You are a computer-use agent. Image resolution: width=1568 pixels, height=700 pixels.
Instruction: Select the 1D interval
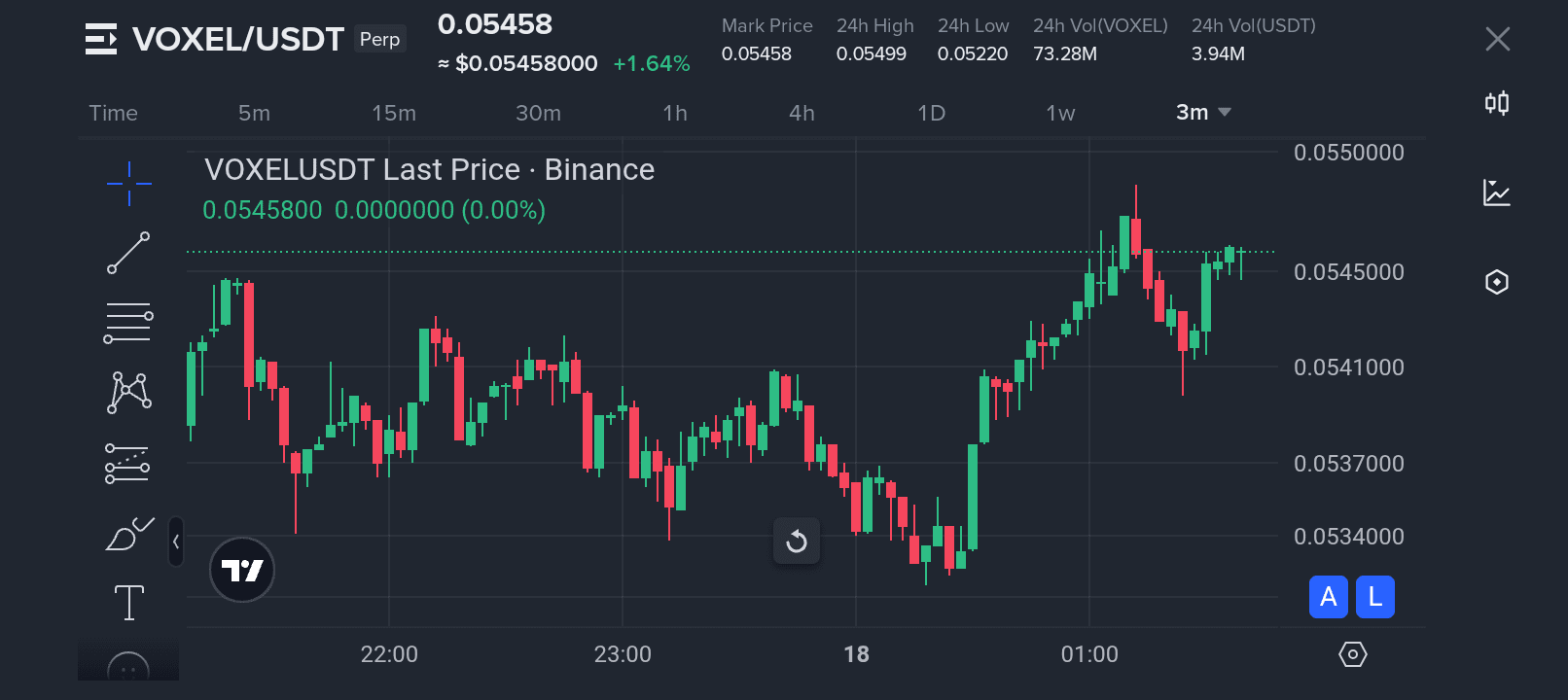[931, 113]
